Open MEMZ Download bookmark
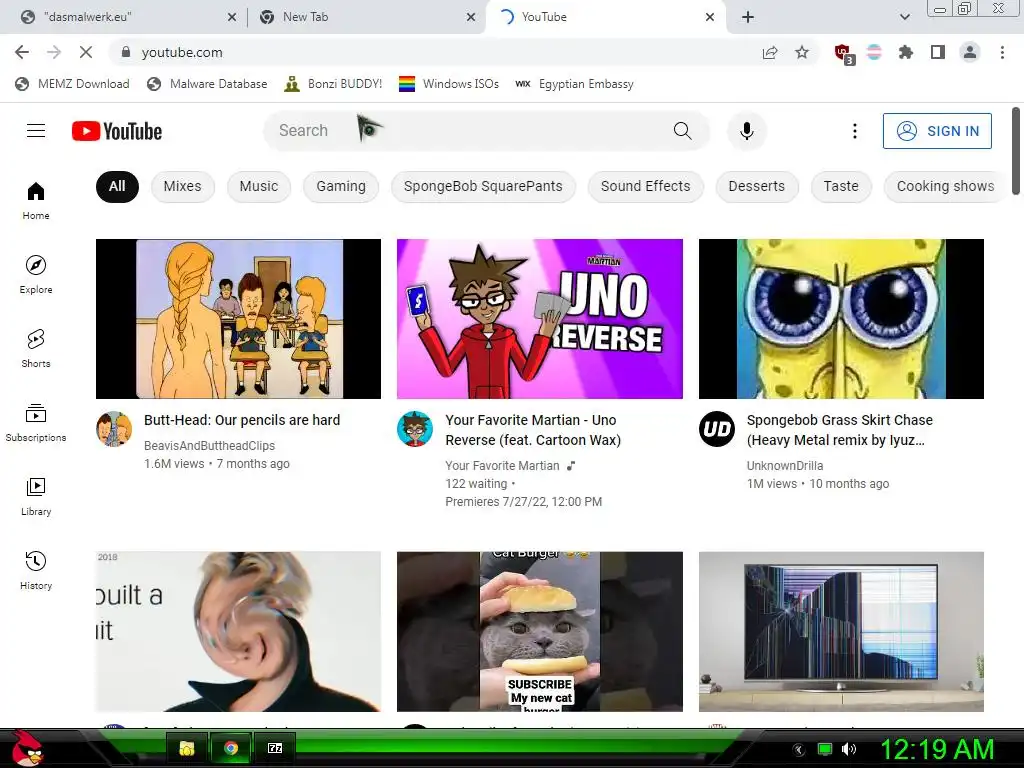This screenshot has width=1024, height=768. [72, 84]
